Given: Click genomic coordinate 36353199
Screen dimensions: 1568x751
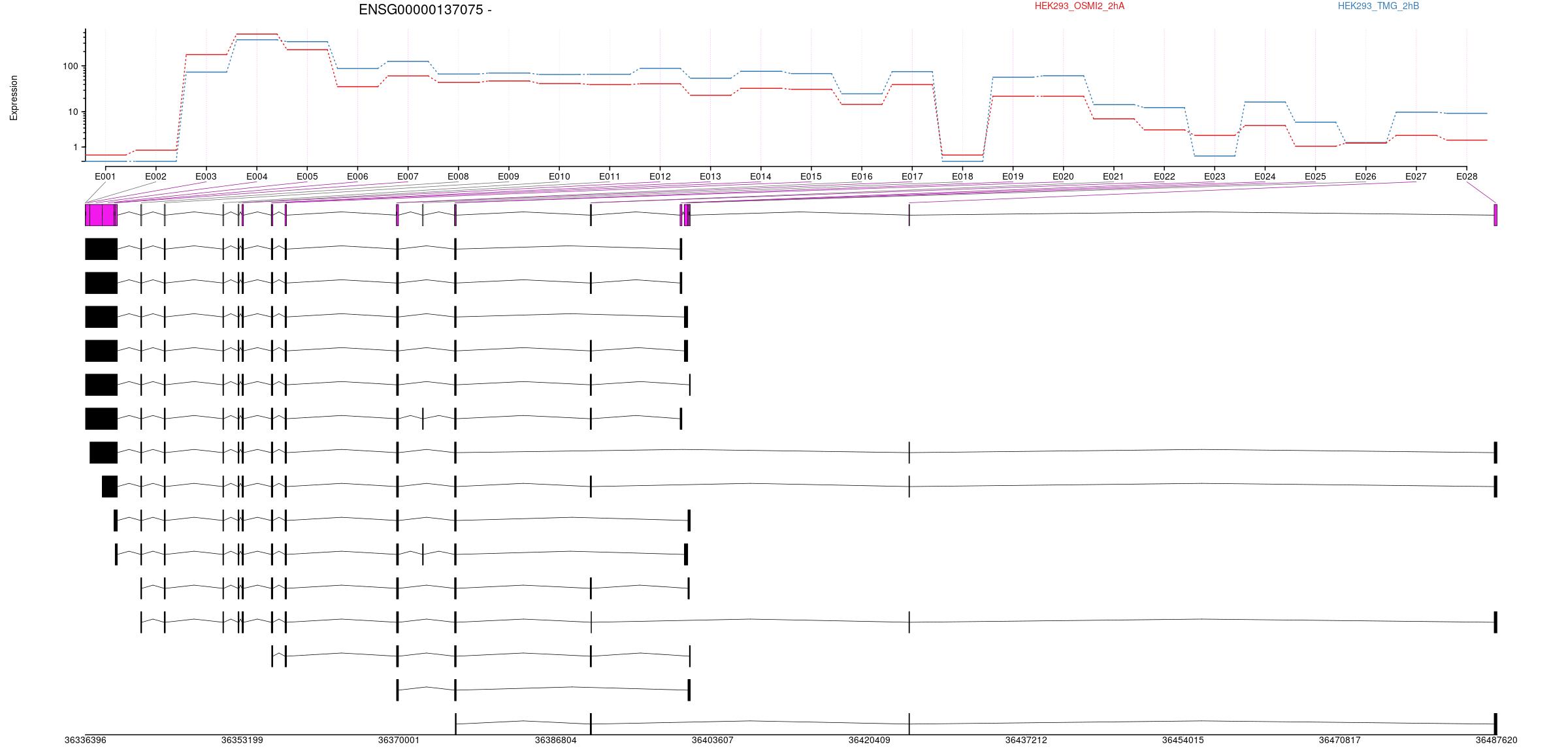Looking at the screenshot, I should click(242, 740).
